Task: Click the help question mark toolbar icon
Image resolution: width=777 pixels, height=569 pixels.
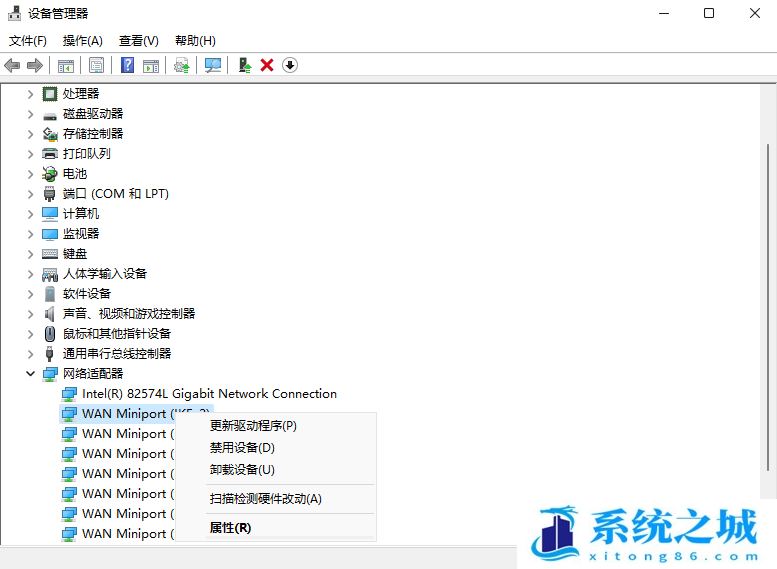Action: click(x=127, y=65)
